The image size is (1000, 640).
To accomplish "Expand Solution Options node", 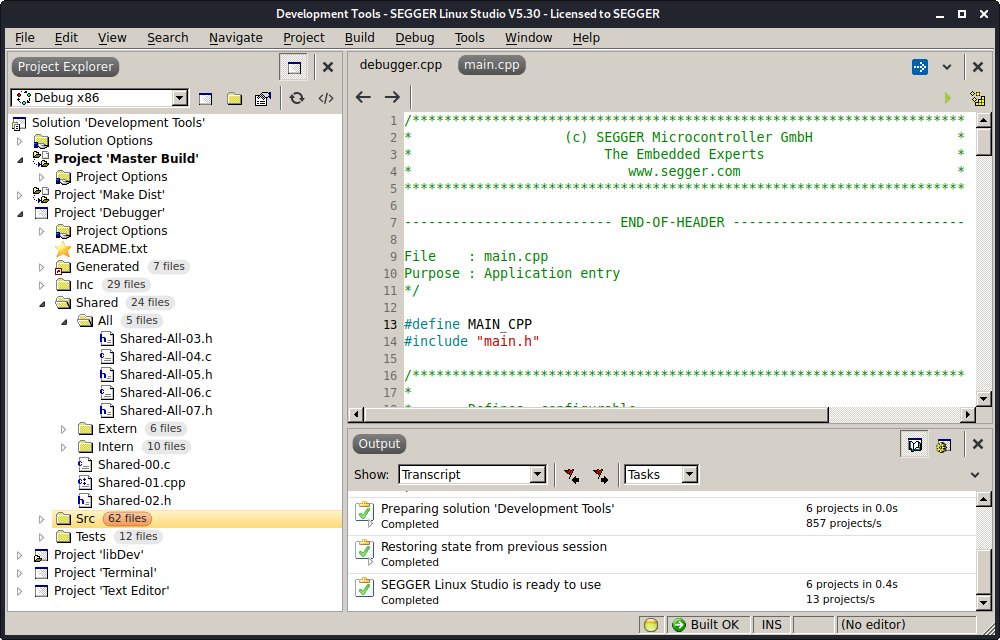I will coord(20,141).
